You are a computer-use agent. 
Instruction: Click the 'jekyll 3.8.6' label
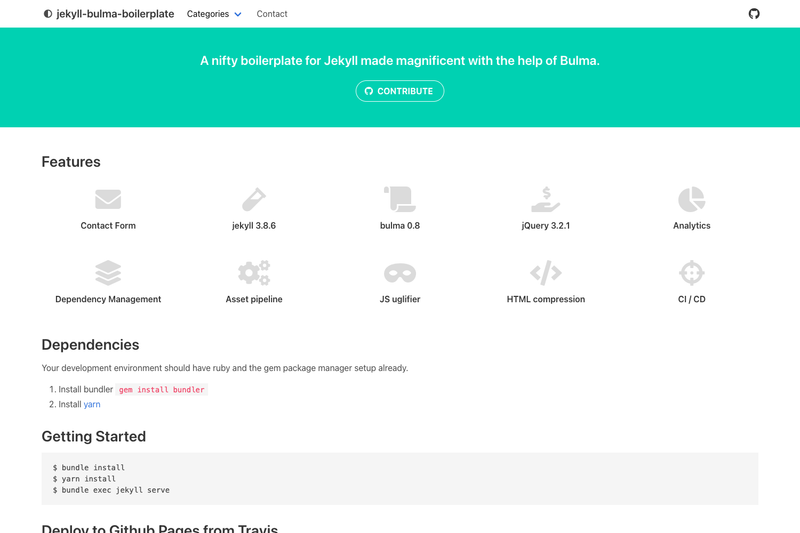pyautogui.click(x=254, y=225)
